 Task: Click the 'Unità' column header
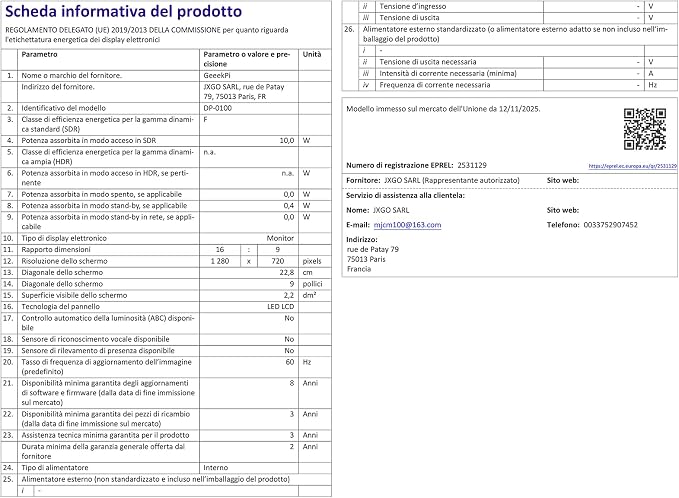(x=312, y=54)
